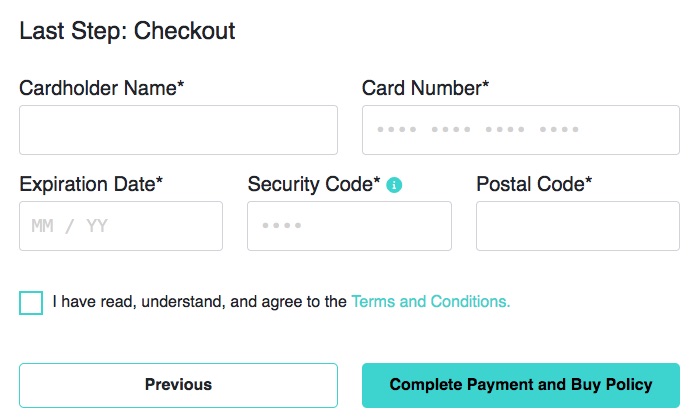Click the "Postal Code*" label text
The height and width of the screenshot is (419, 695).
coord(534,184)
